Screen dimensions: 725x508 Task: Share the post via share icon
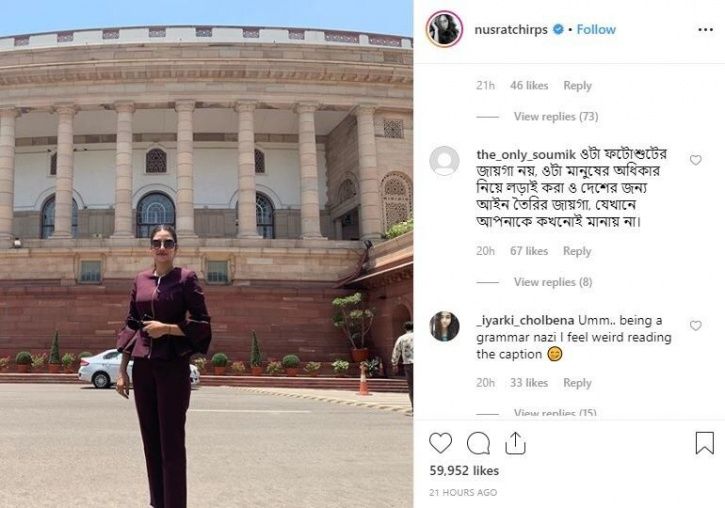(x=515, y=443)
